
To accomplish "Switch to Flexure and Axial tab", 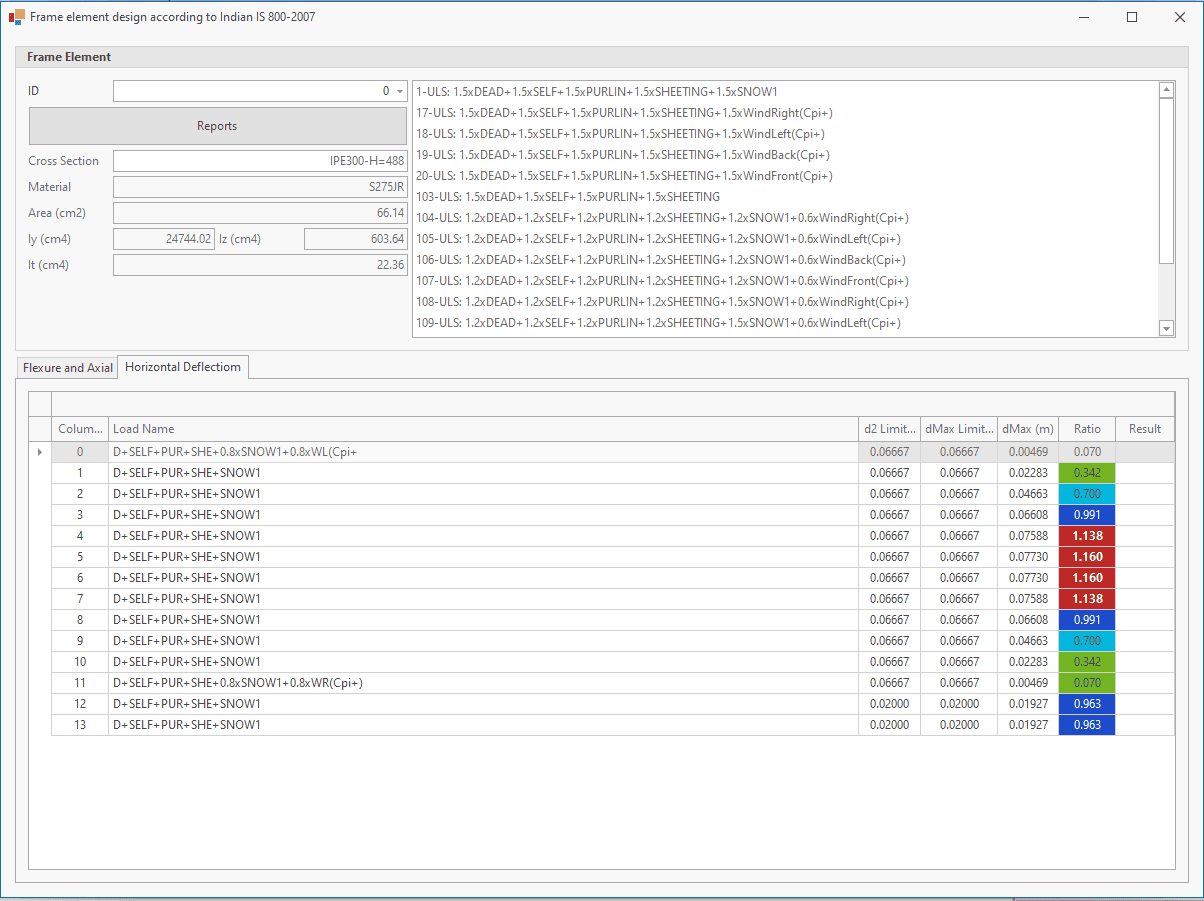I will pyautogui.click(x=68, y=368).
